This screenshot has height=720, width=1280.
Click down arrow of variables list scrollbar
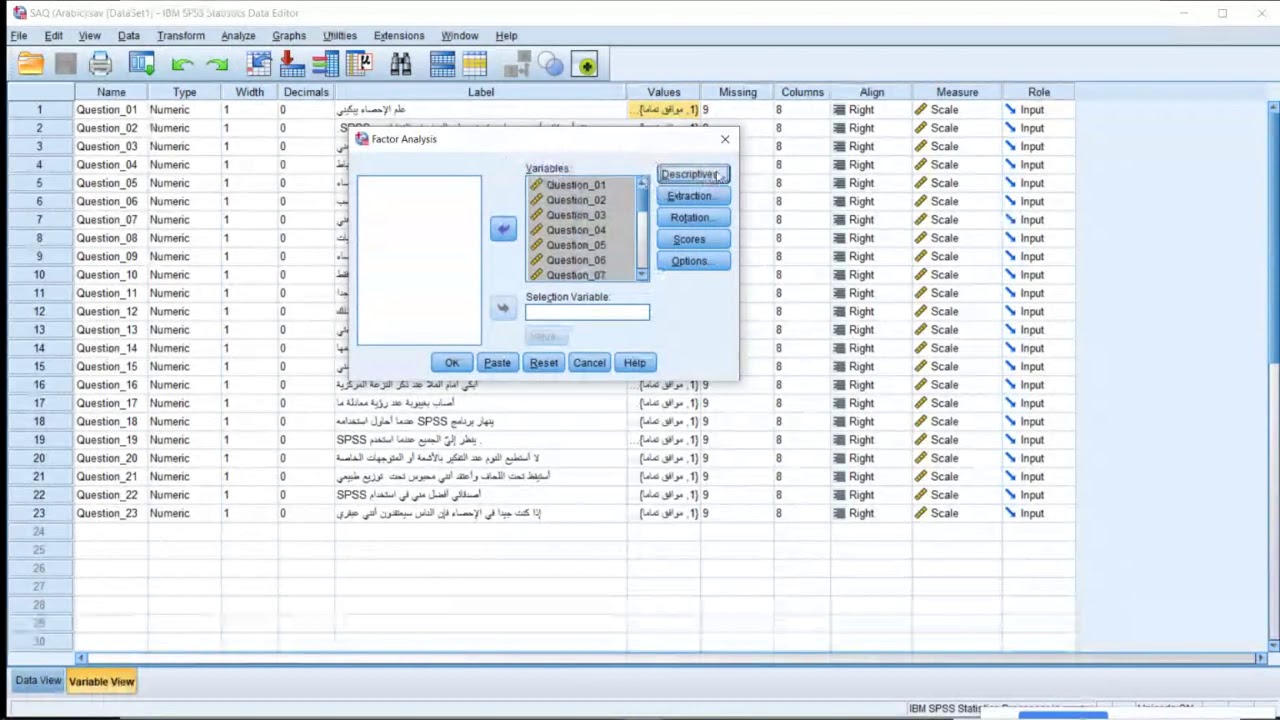pos(642,275)
